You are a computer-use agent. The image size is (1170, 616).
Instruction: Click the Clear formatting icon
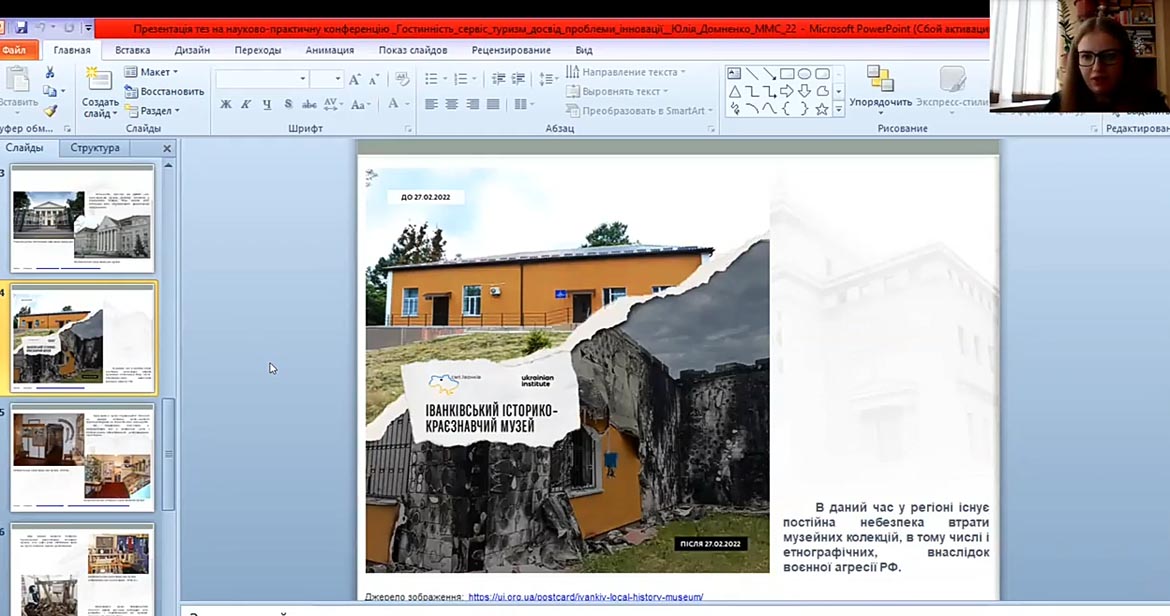point(401,79)
